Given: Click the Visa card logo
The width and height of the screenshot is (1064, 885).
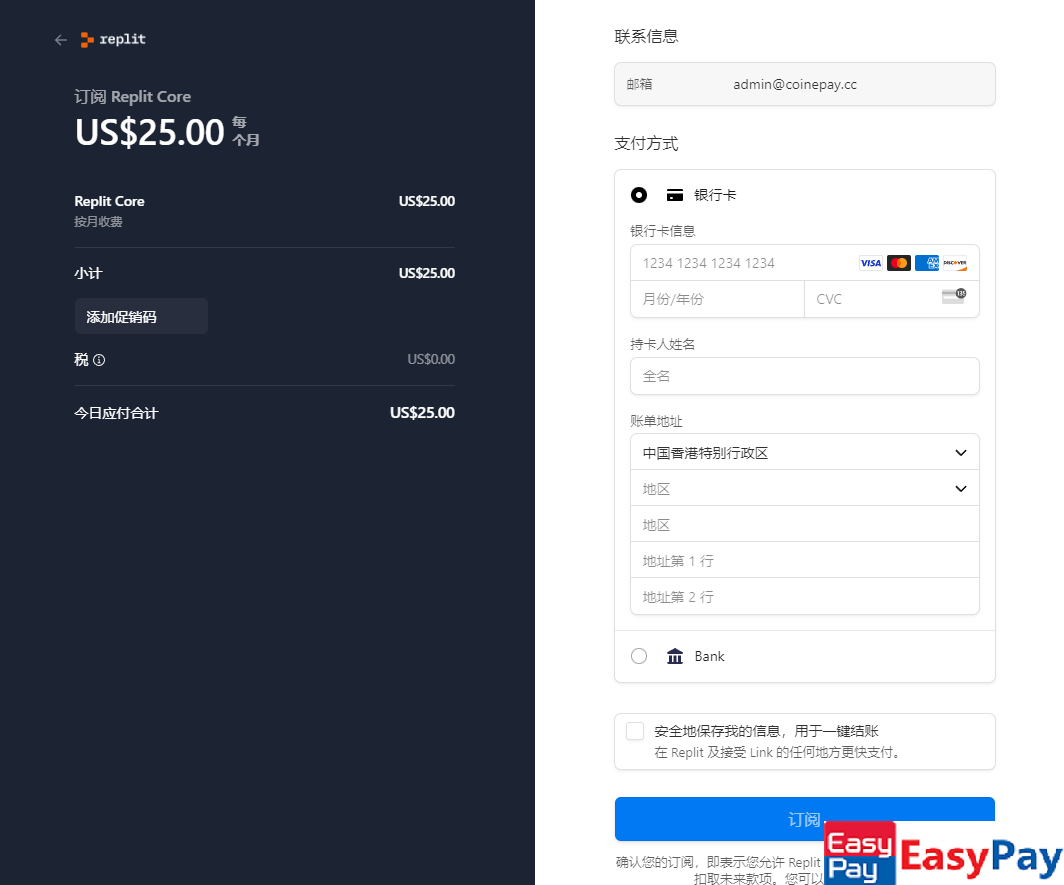Looking at the screenshot, I should (871, 263).
